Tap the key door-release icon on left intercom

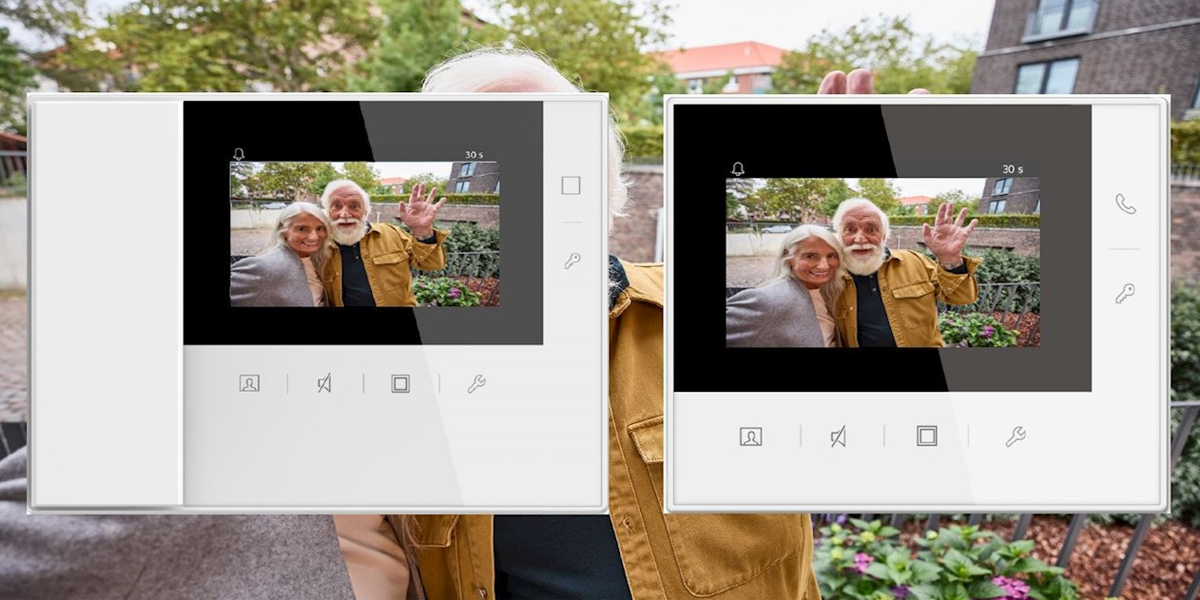click(571, 261)
